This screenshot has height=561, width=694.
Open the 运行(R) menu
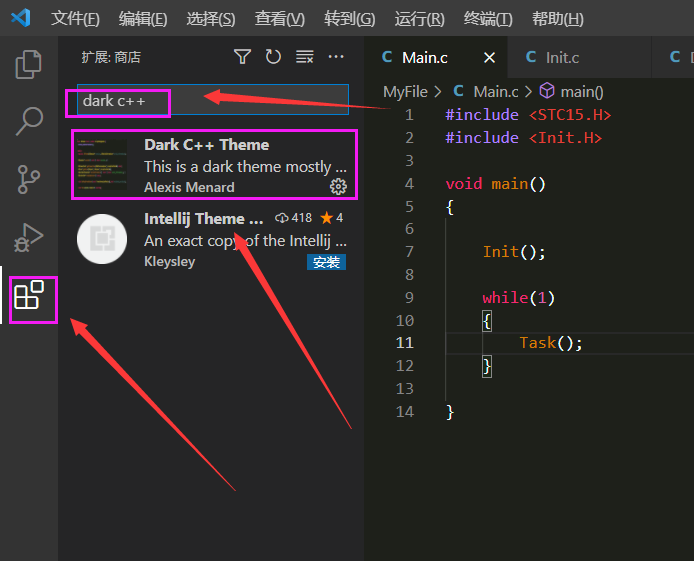tap(420, 19)
